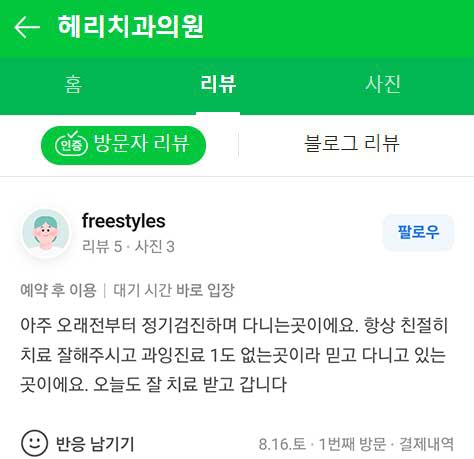Tap the 1번째 방문 visit count label

[x=352, y=444]
